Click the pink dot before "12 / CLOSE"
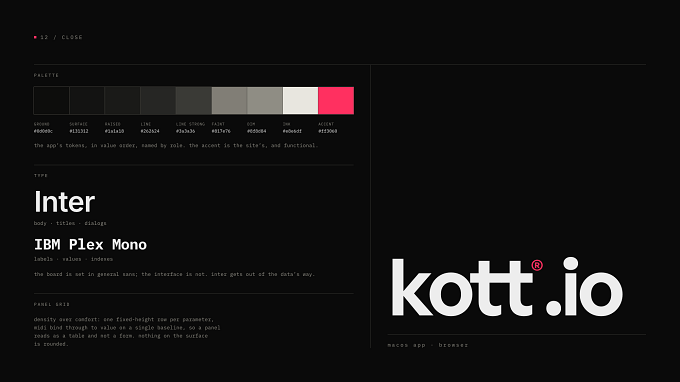680x382 pixels. 35,37
